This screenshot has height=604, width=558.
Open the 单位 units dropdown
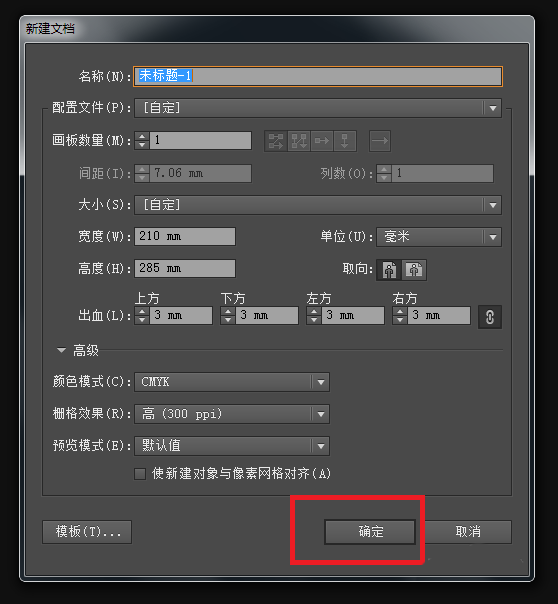click(x=439, y=237)
